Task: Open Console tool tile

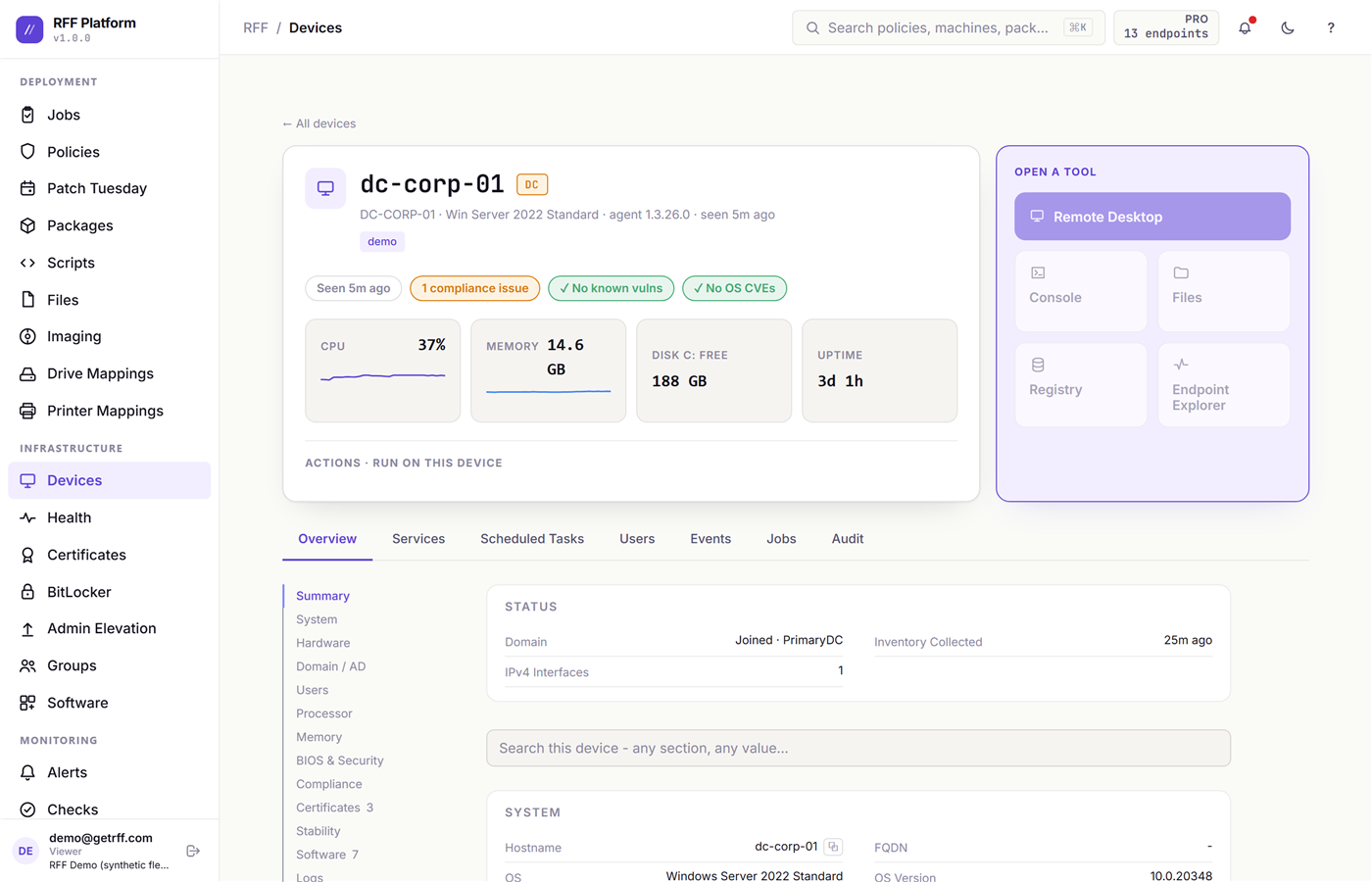Action: click(x=1081, y=291)
